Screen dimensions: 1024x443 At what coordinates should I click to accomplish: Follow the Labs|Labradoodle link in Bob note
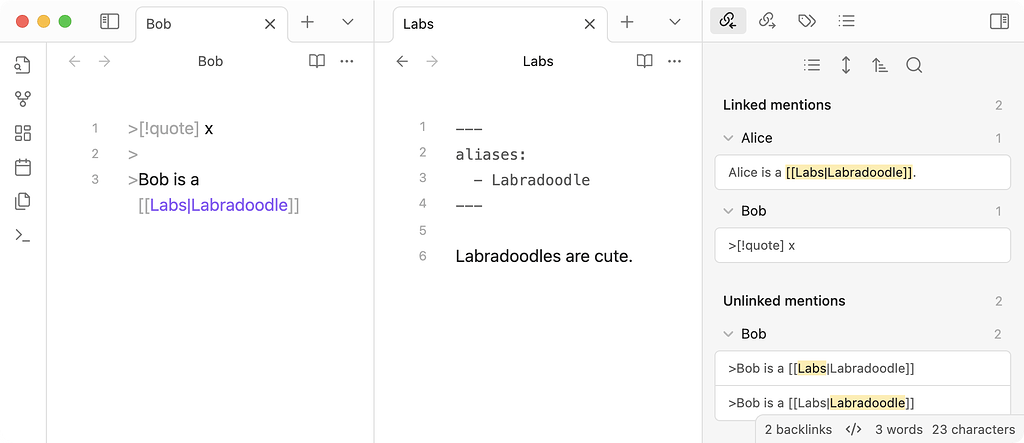pyautogui.click(x=218, y=205)
